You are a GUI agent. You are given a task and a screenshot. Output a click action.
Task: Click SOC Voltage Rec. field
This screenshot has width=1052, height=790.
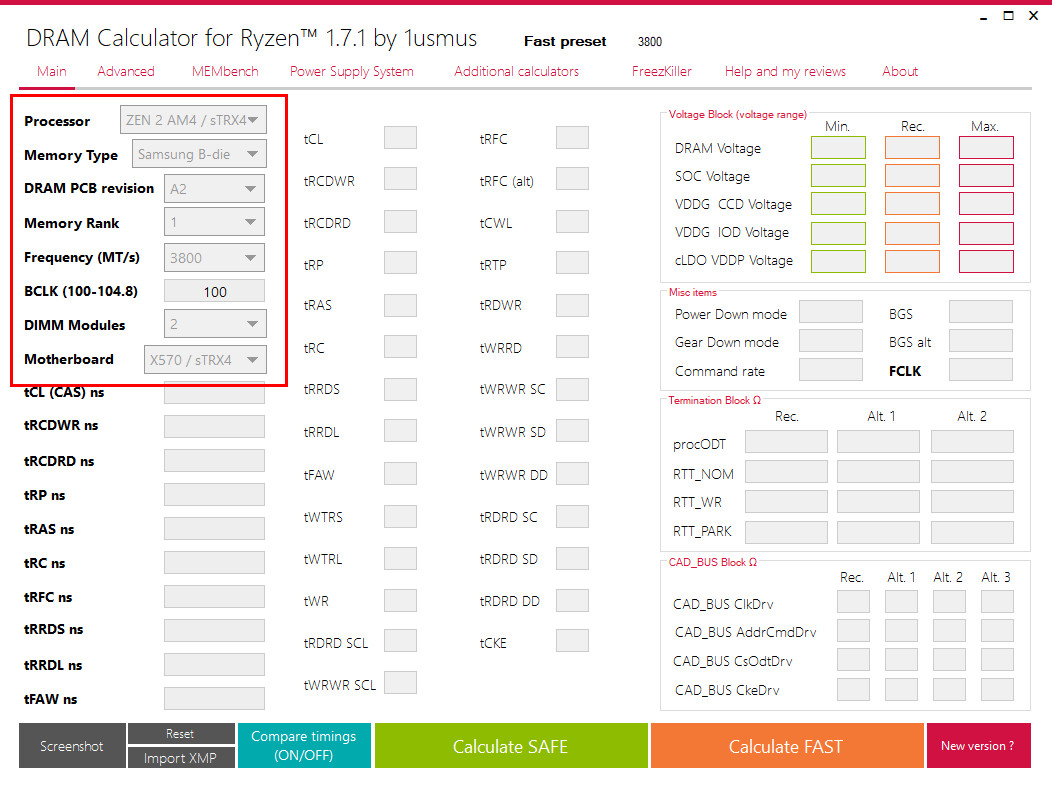(x=912, y=176)
